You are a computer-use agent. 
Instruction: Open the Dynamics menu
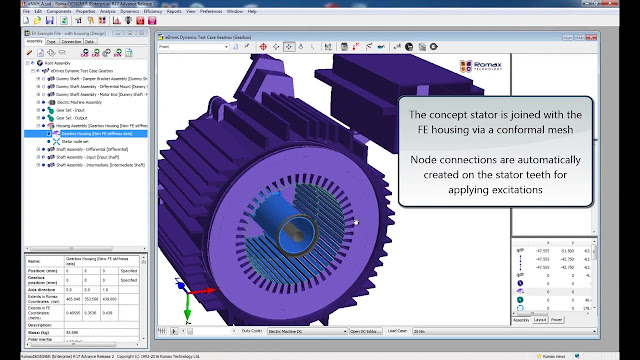(x=129, y=11)
